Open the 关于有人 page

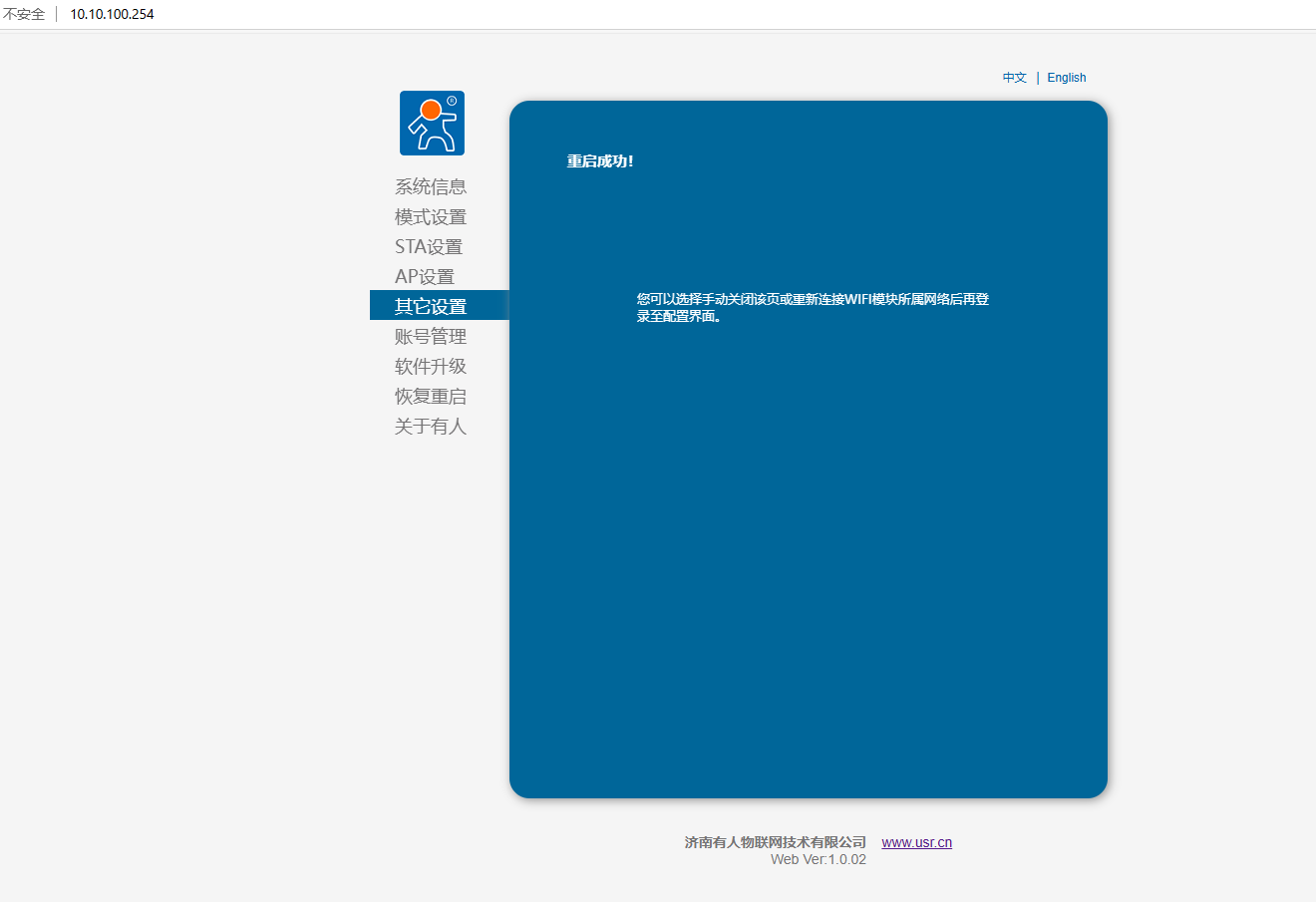430,426
